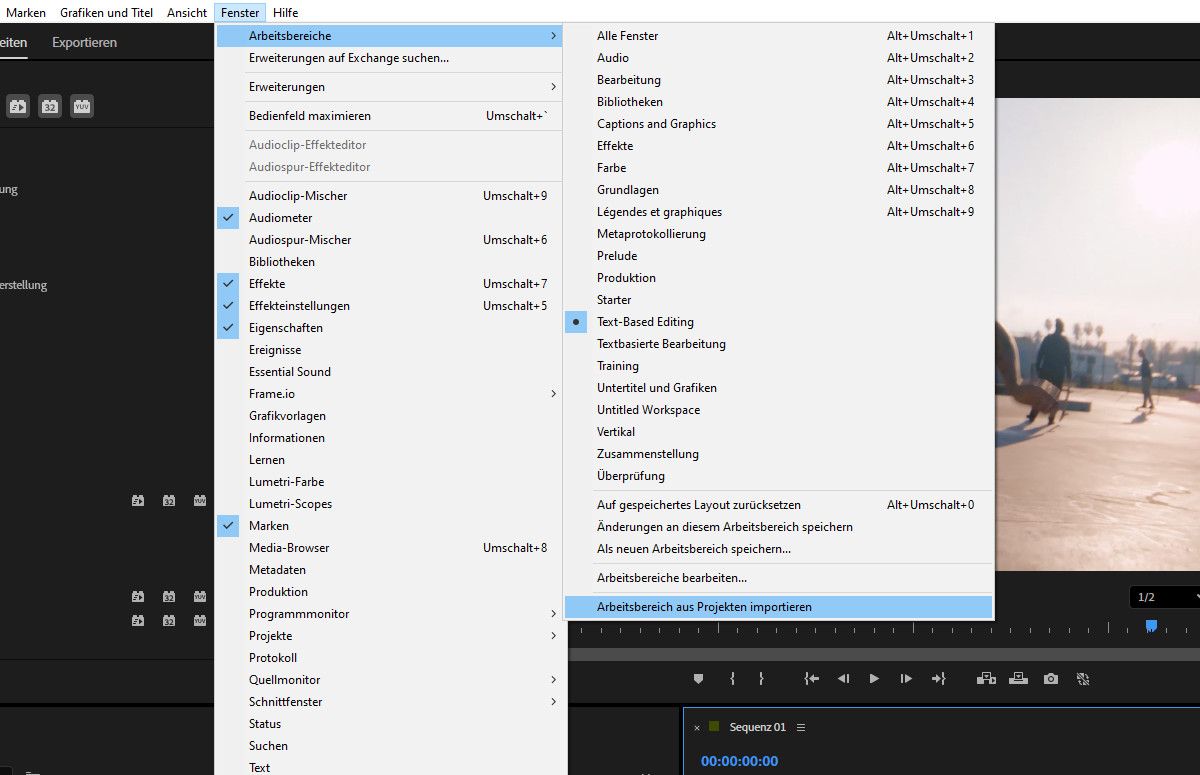Click the Go to In point button
The height and width of the screenshot is (775, 1200).
811,678
